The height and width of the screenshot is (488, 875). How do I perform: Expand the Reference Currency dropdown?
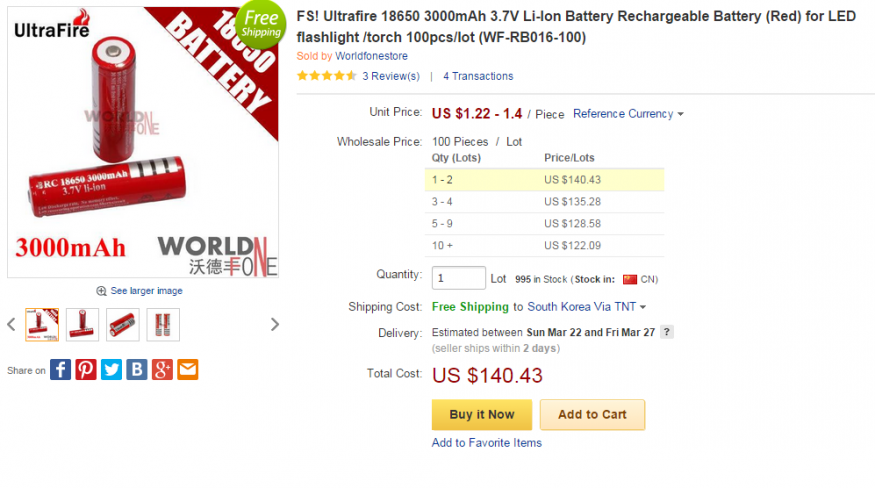pos(628,114)
